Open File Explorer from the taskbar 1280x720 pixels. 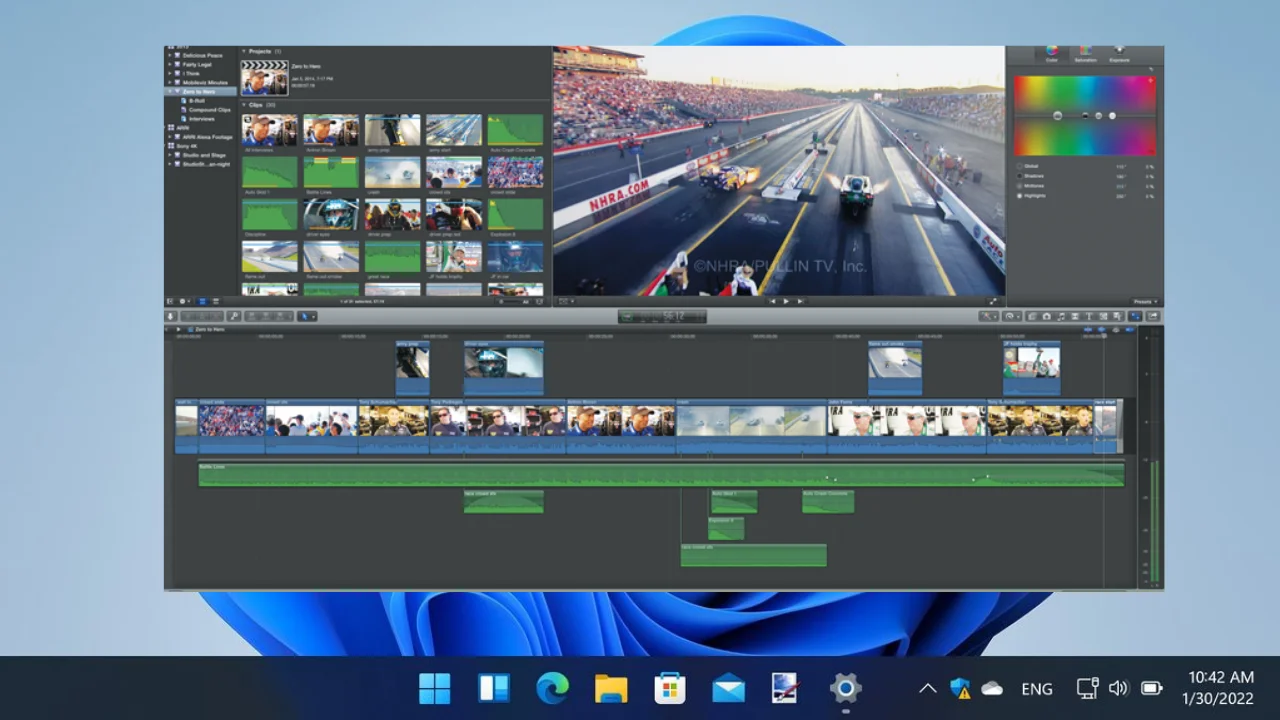611,688
